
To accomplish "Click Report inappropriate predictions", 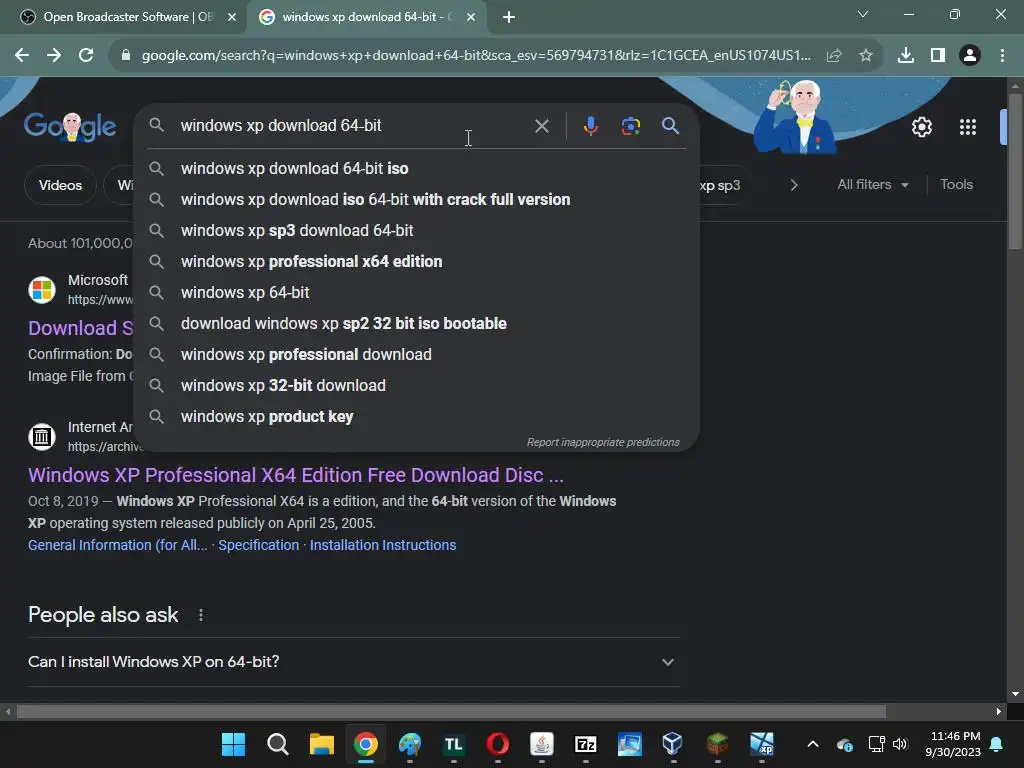I will (x=603, y=442).
